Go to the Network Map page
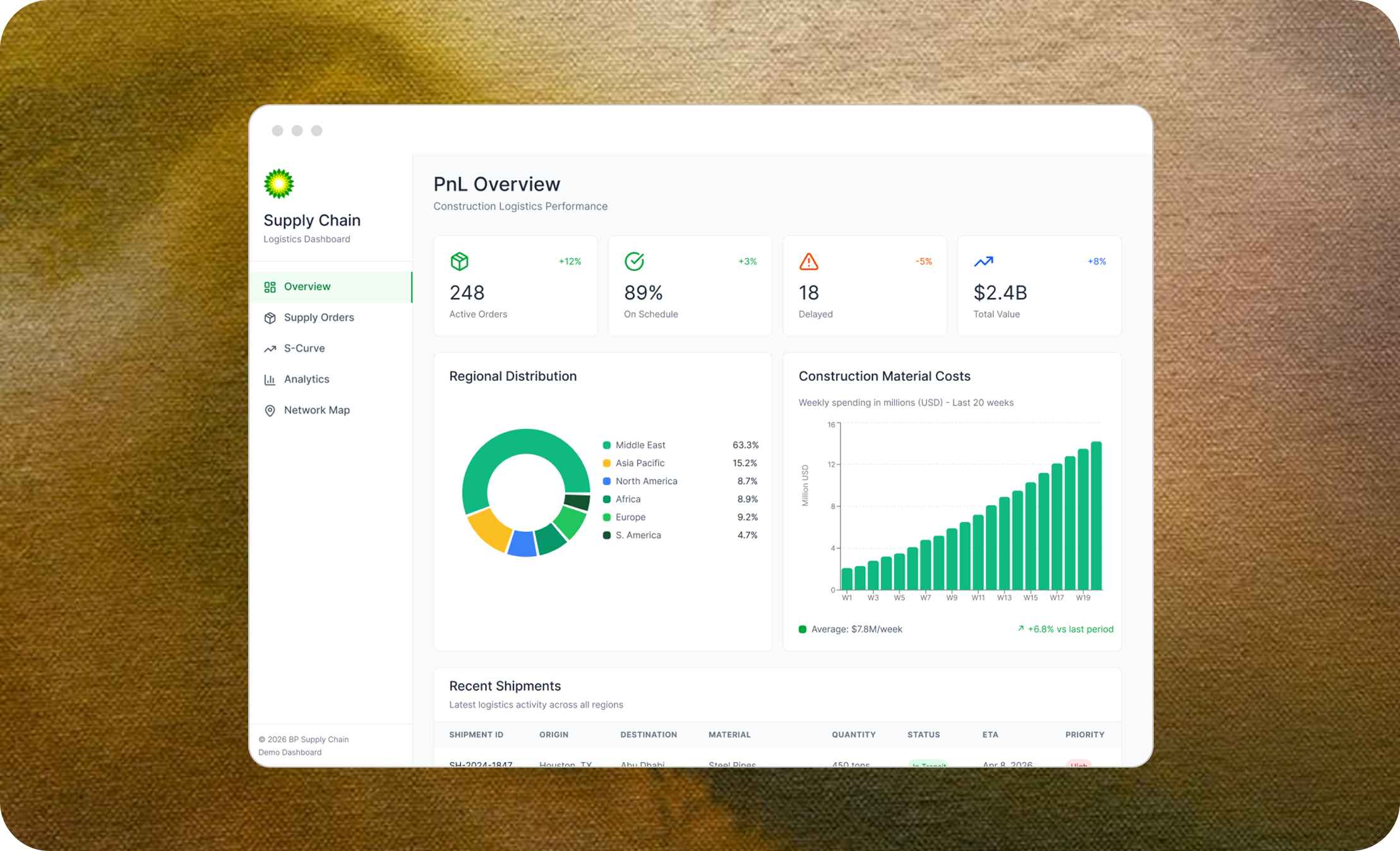The width and height of the screenshot is (1400, 851). pos(316,411)
